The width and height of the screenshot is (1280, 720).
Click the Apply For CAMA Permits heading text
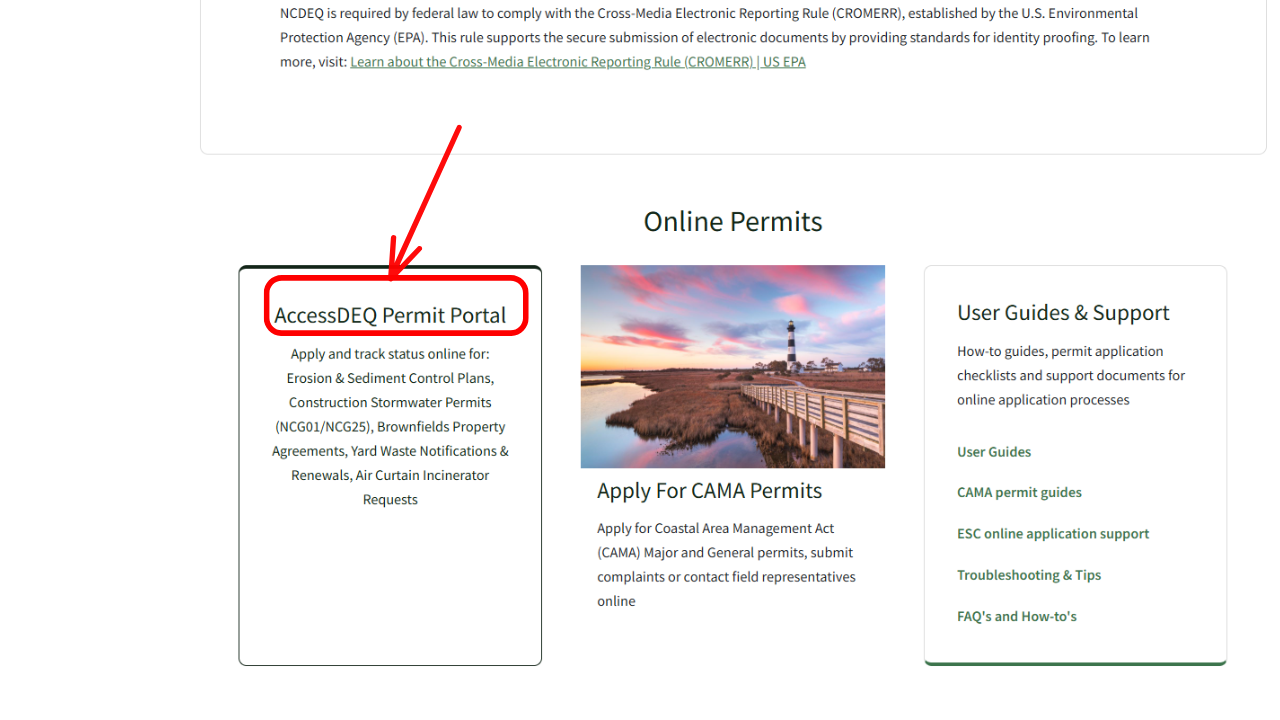pos(710,490)
